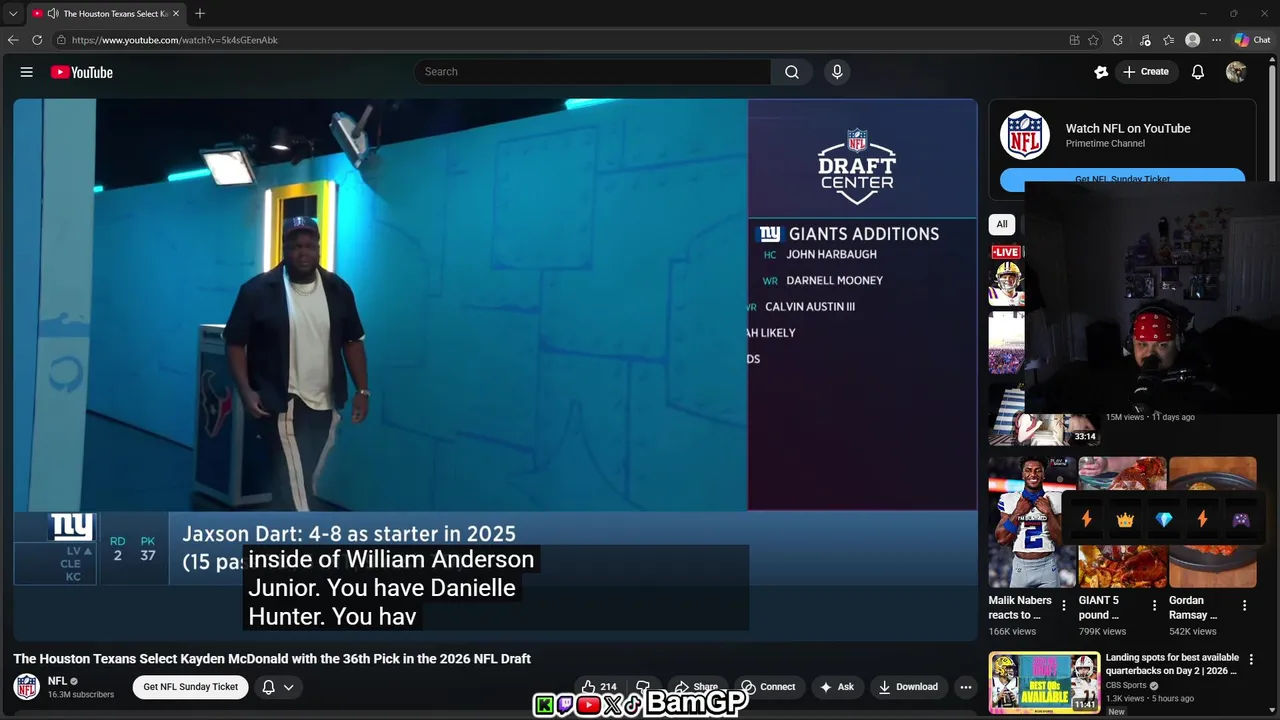This screenshot has width=1280, height=720.
Task: Go back with the browser back arrow
Action: tap(13, 40)
